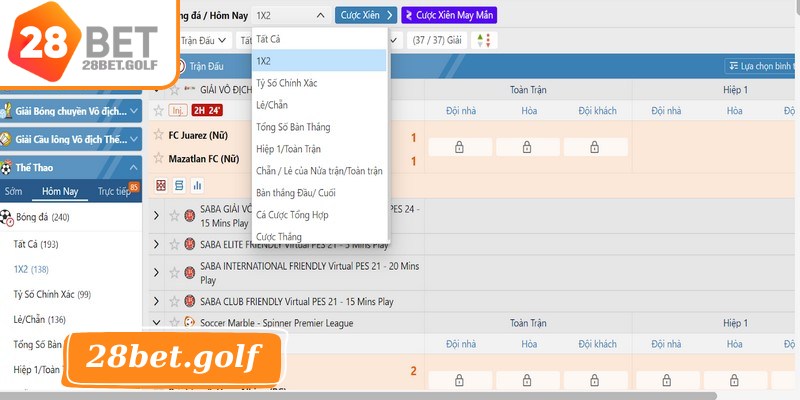
Task: Click locked 'Đội nhà' odds in Soccer Marble match
Action: [460, 380]
